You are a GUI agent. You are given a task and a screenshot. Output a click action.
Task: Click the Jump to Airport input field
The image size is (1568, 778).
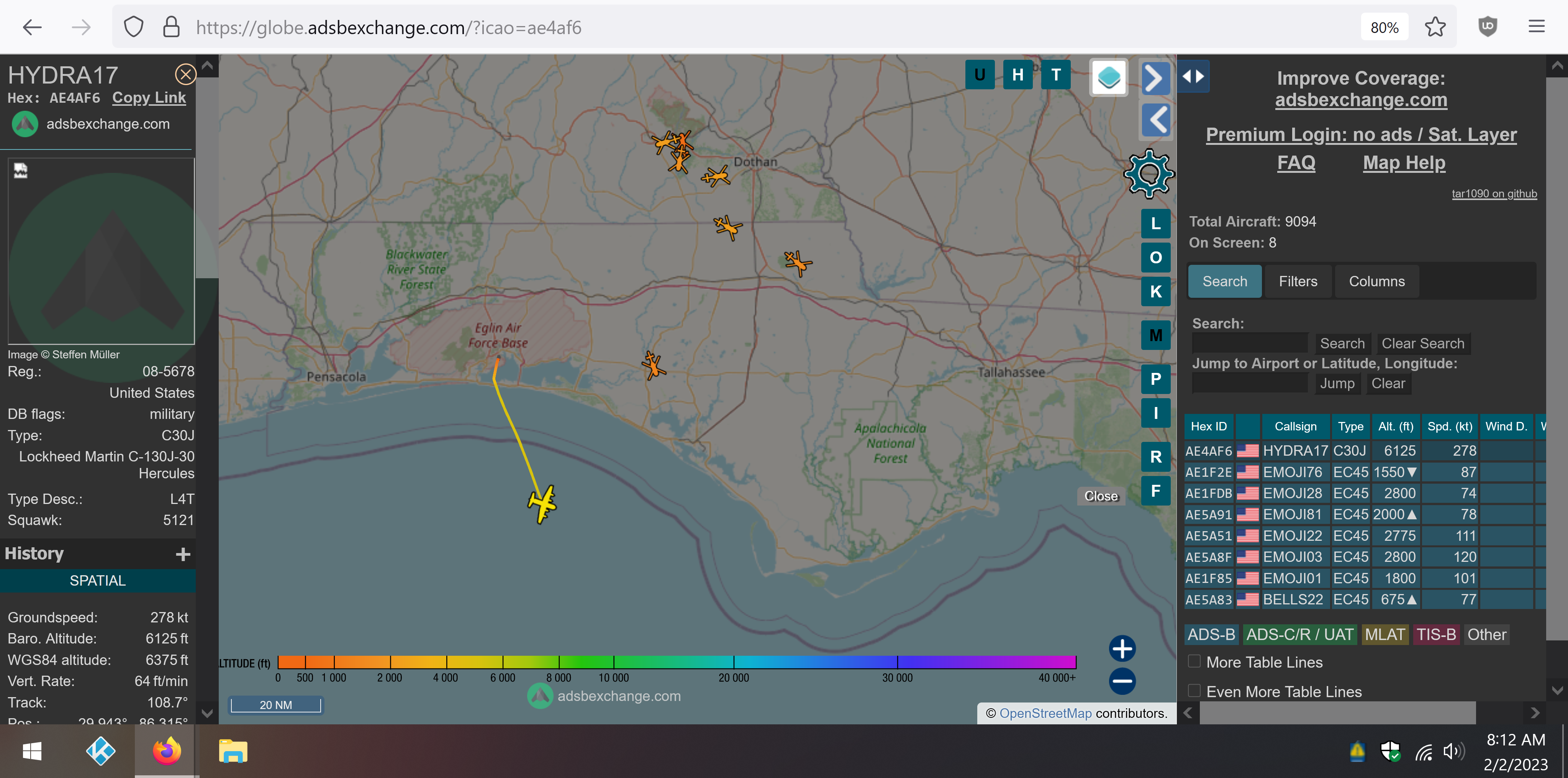(x=1249, y=383)
